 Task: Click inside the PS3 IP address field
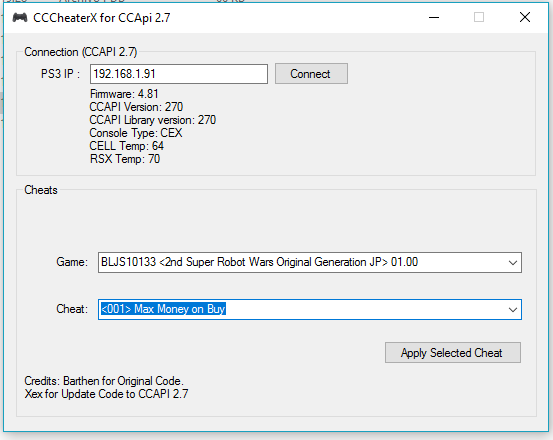[x=179, y=74]
